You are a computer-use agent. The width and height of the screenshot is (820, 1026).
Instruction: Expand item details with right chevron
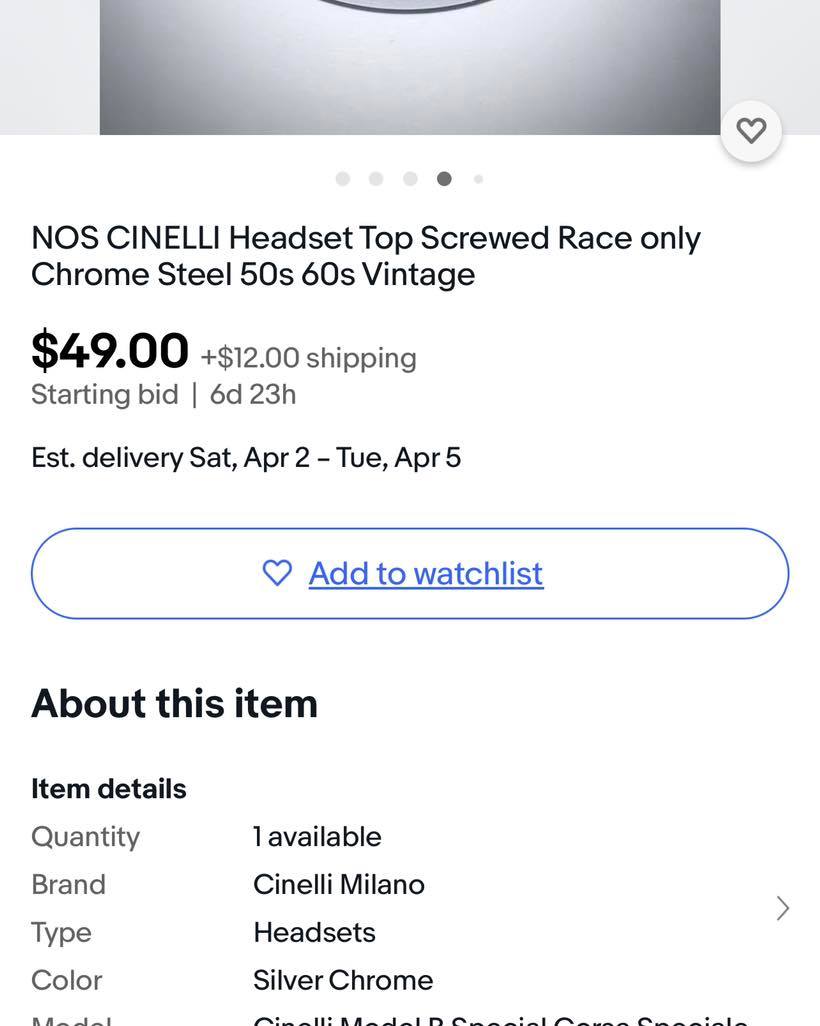(782, 908)
